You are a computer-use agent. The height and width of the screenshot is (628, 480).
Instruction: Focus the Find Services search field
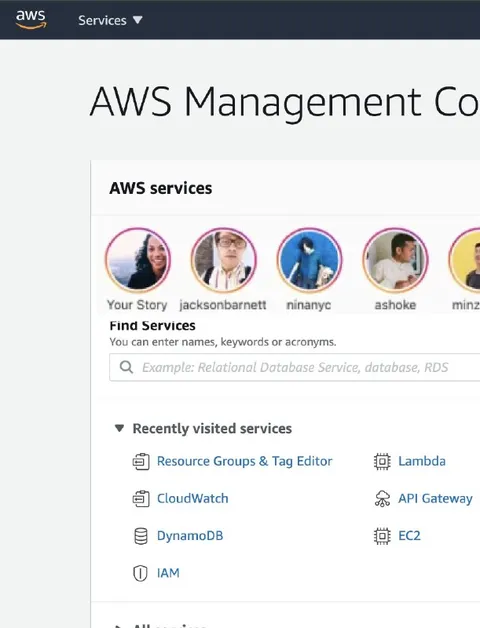click(x=294, y=367)
